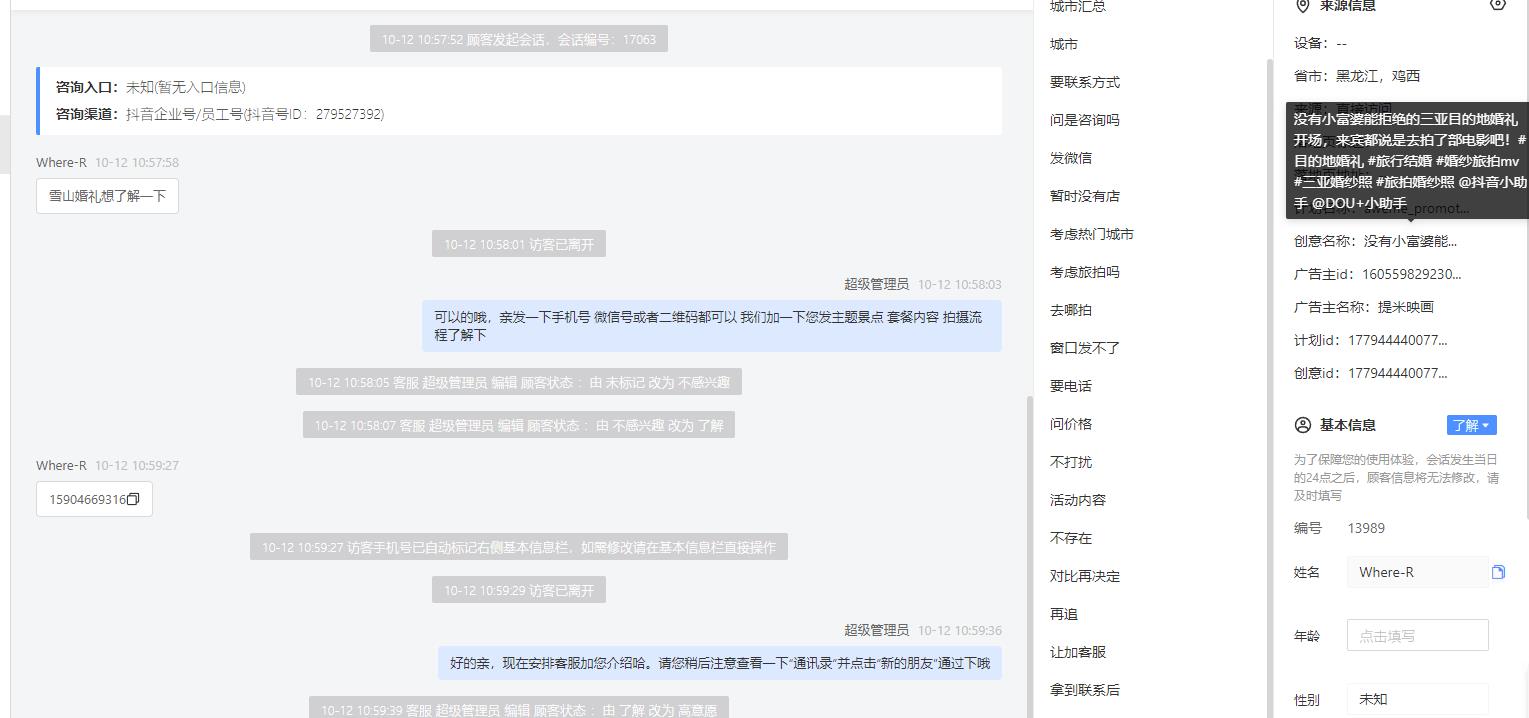The height and width of the screenshot is (718, 1529).
Task: Open the 性别 dropdown showing 未知
Action: 1417,699
